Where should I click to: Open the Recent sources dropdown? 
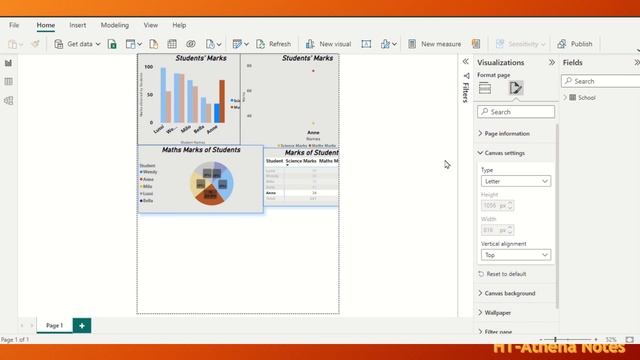pos(213,44)
